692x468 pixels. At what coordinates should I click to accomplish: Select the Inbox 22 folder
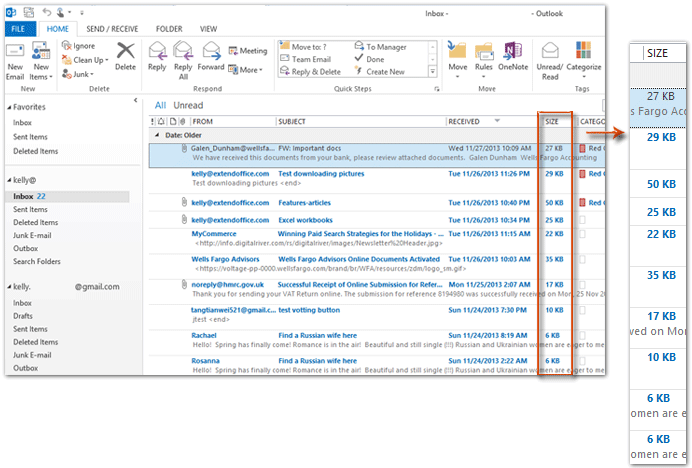click(x=67, y=196)
